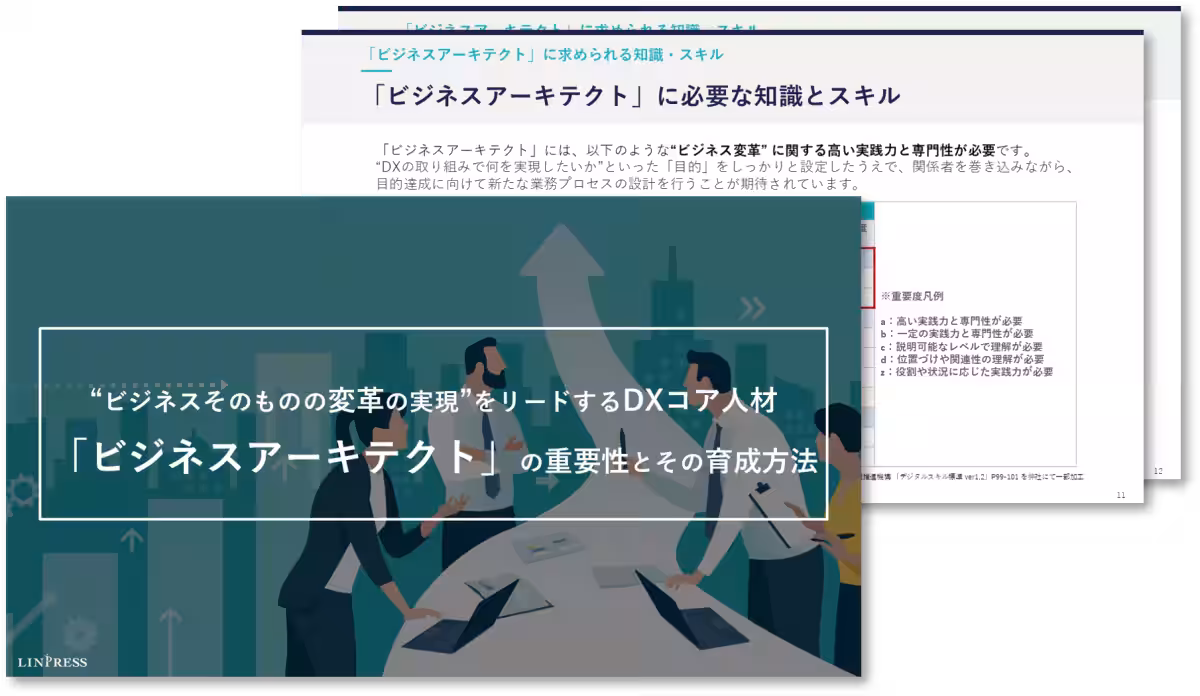The width and height of the screenshot is (1200, 696).
Task: Click the LINPRESS logo
Action: [x=52, y=662]
